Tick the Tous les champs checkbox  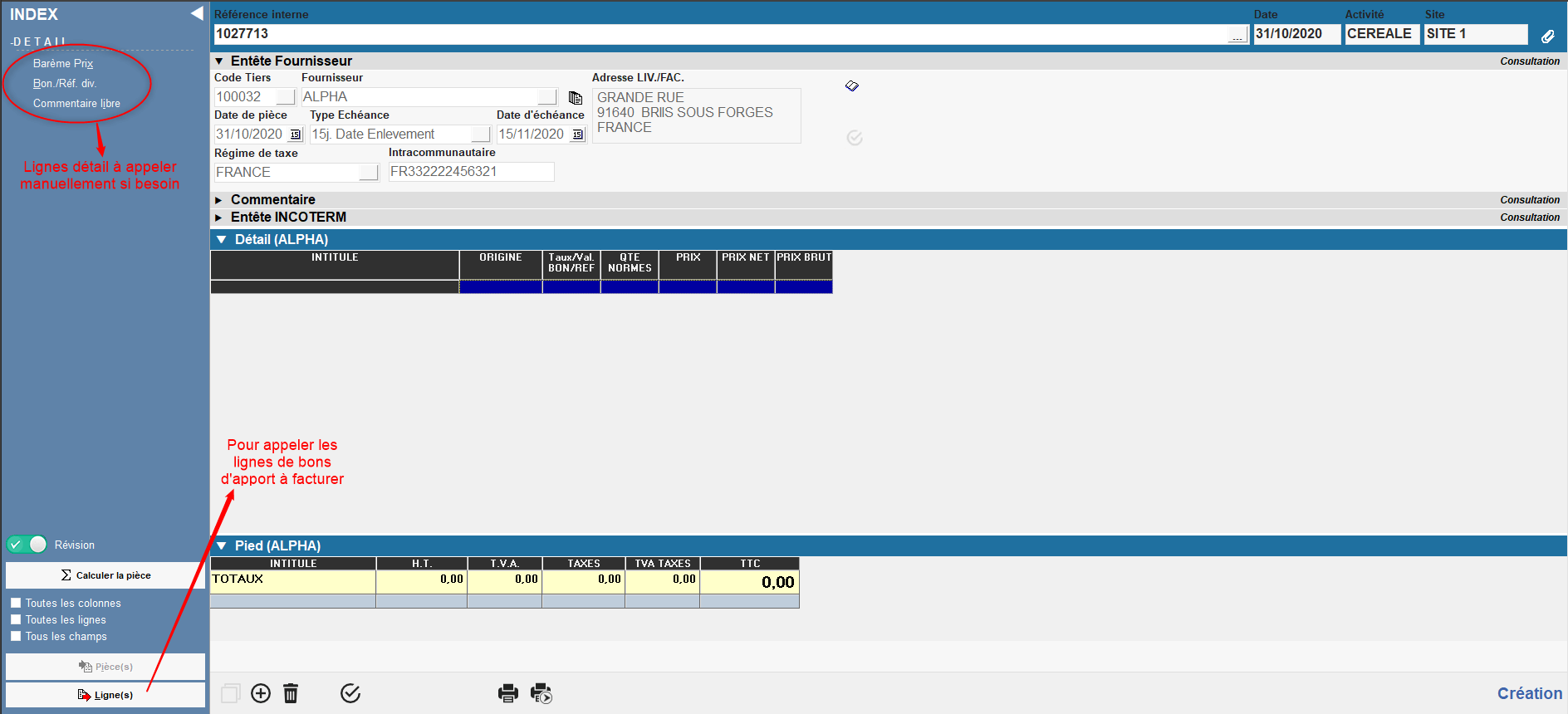pos(16,636)
